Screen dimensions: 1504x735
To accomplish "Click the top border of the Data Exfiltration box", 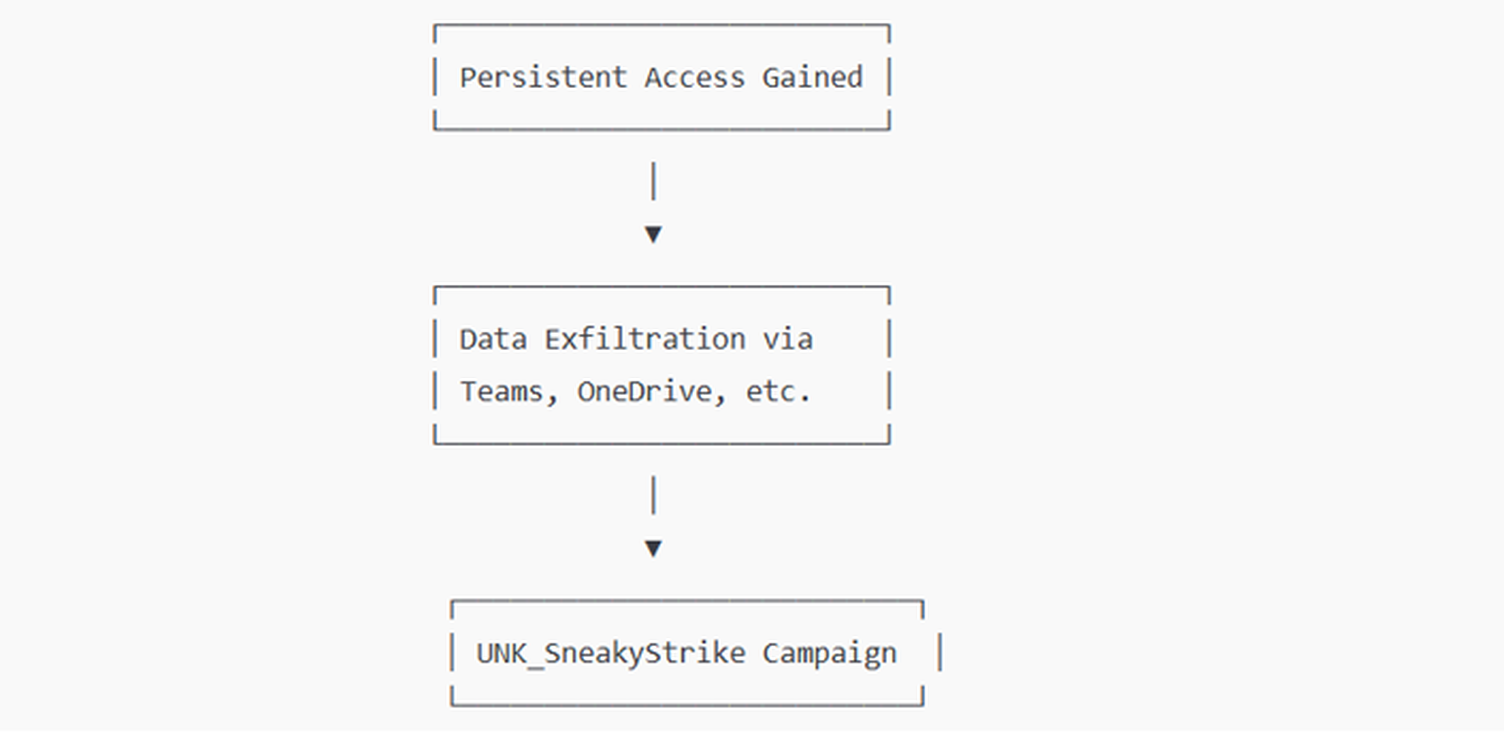I will pos(661,288).
